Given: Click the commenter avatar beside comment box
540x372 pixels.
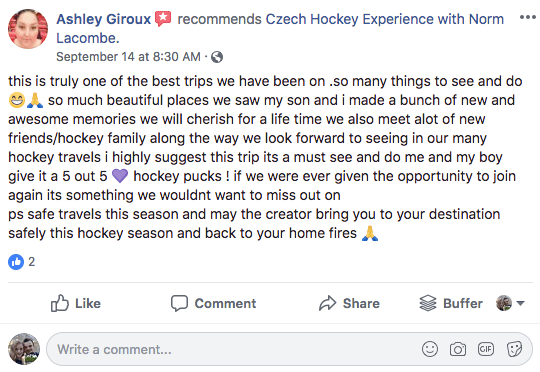Looking at the screenshot, I should pos(24,349).
